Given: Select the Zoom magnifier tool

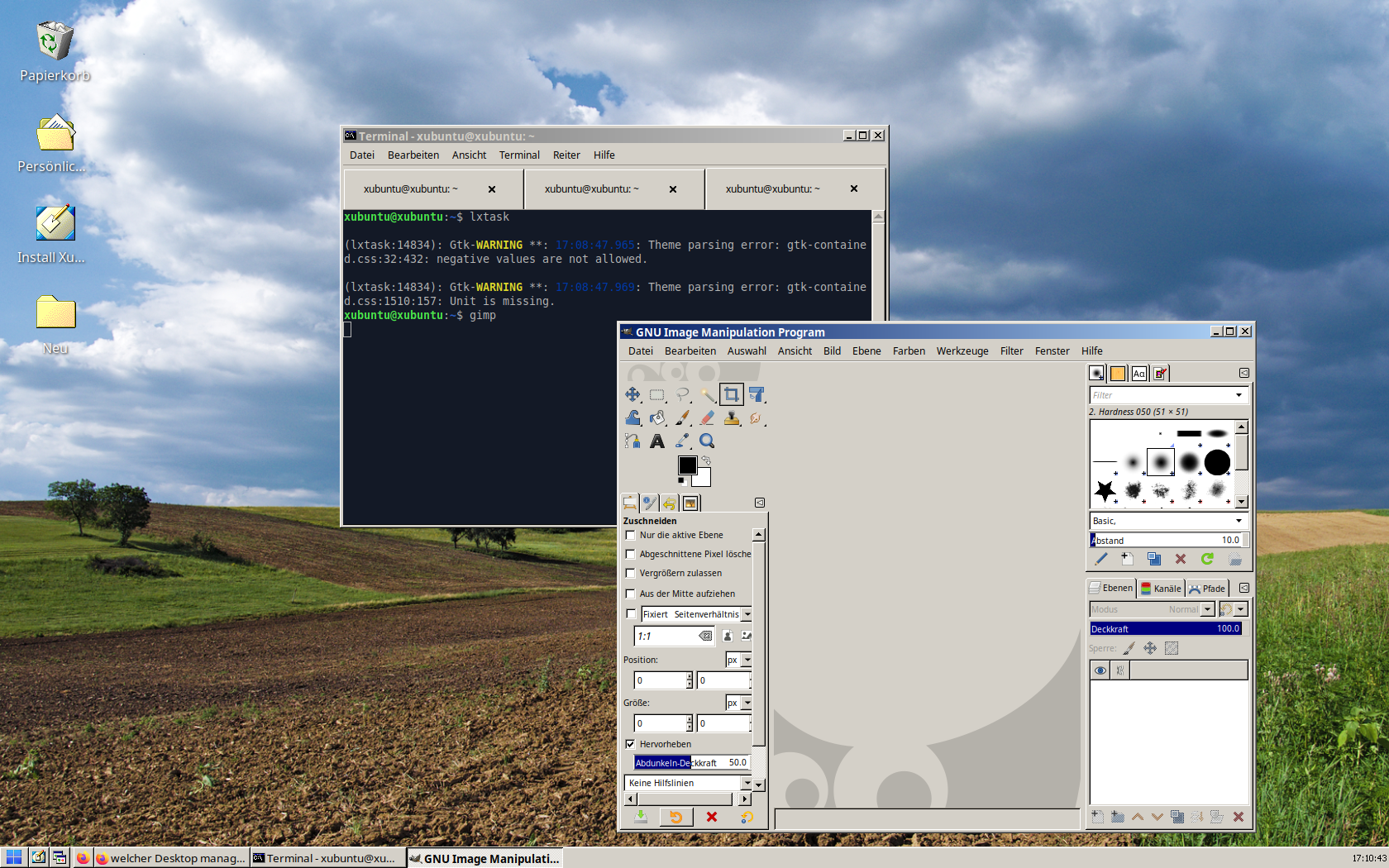Looking at the screenshot, I should coord(707,441).
